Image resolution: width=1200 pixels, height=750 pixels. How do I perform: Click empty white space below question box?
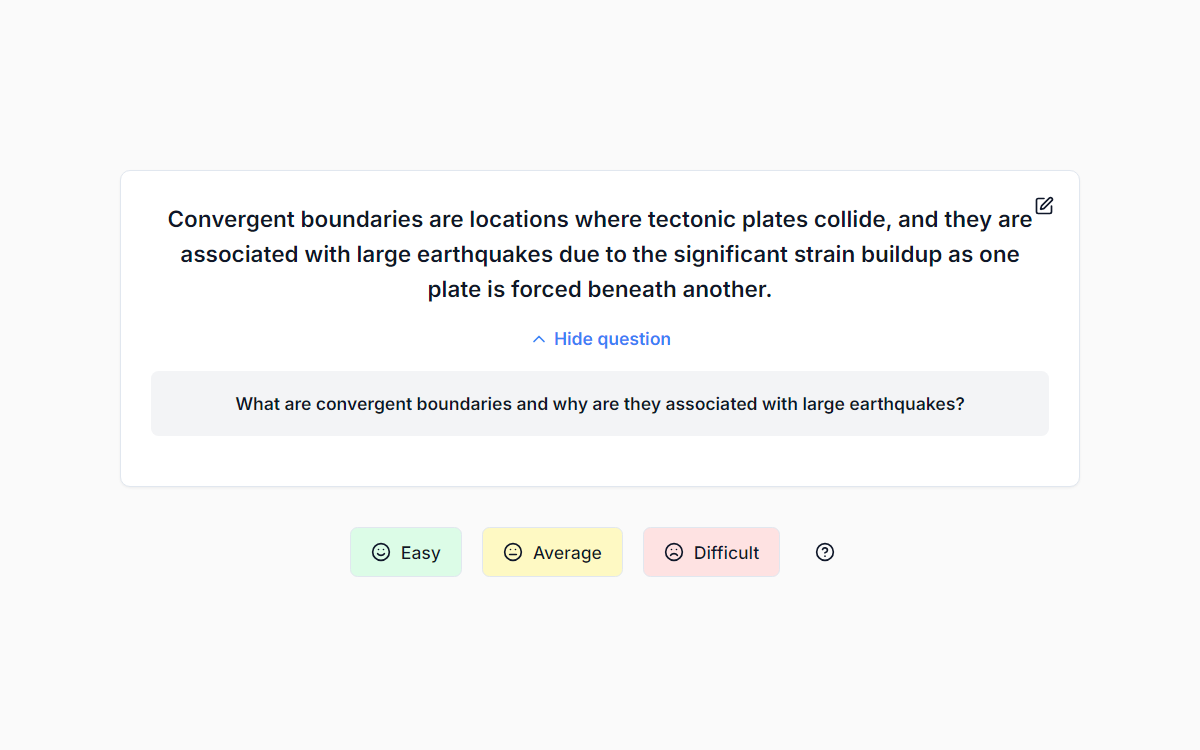pos(600,461)
